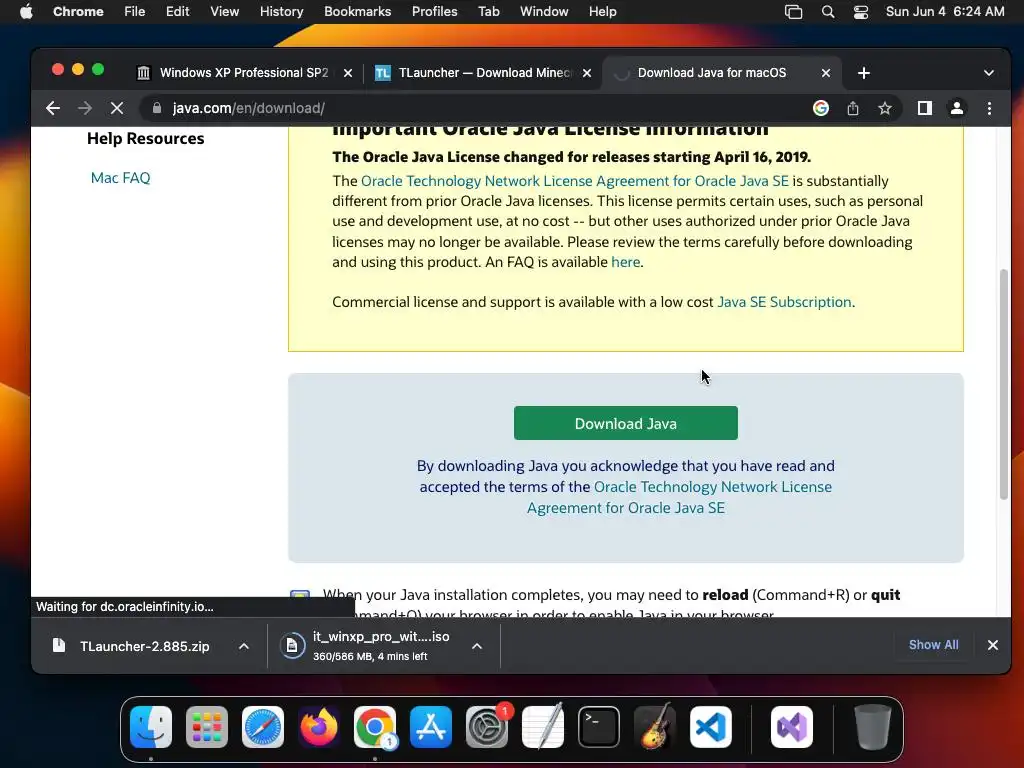Image resolution: width=1024 pixels, height=768 pixels.
Task: Open Oracle Technology Network License Agreement link in yellow box
Action: (x=575, y=181)
